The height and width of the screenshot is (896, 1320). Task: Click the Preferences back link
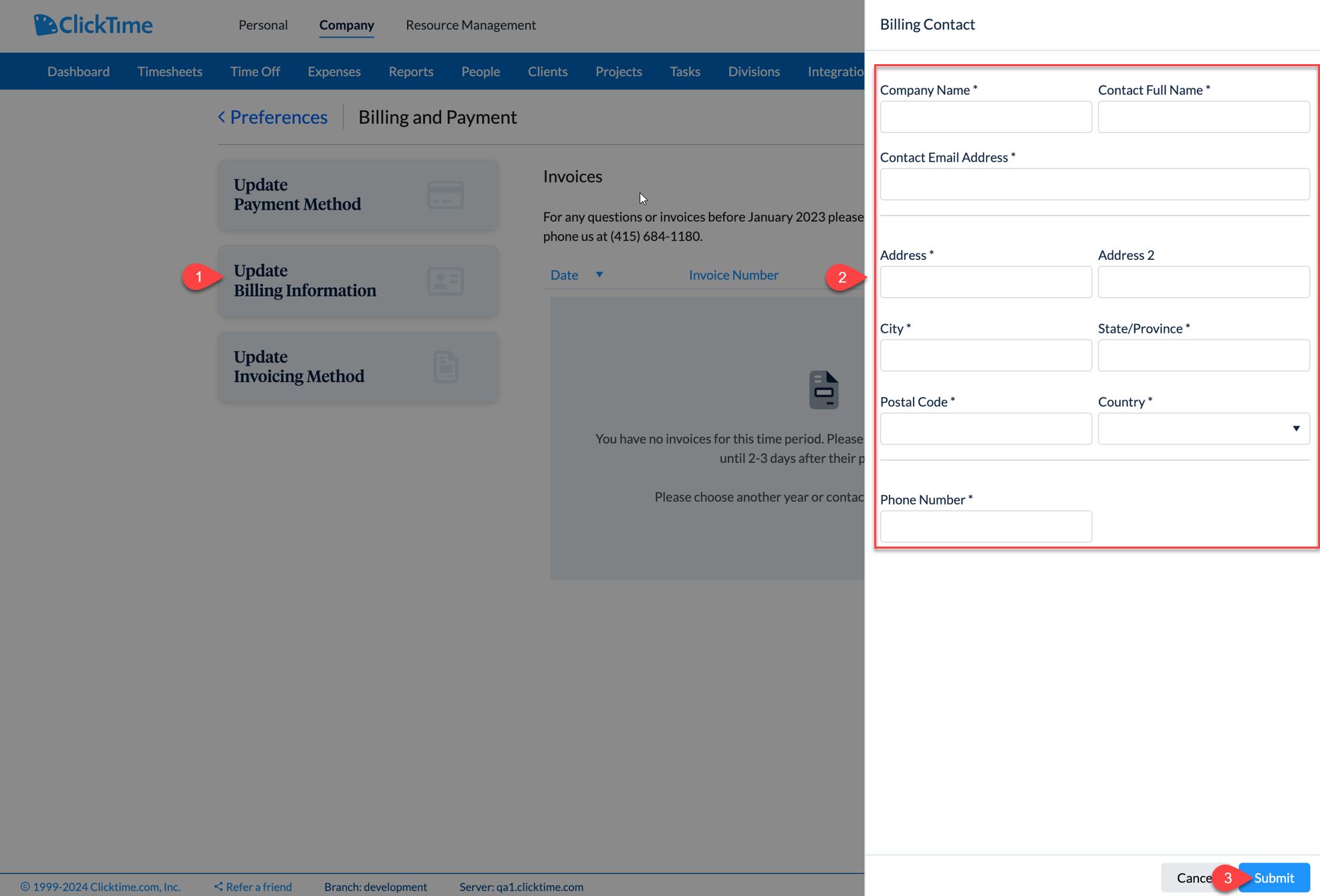pyautogui.click(x=272, y=117)
